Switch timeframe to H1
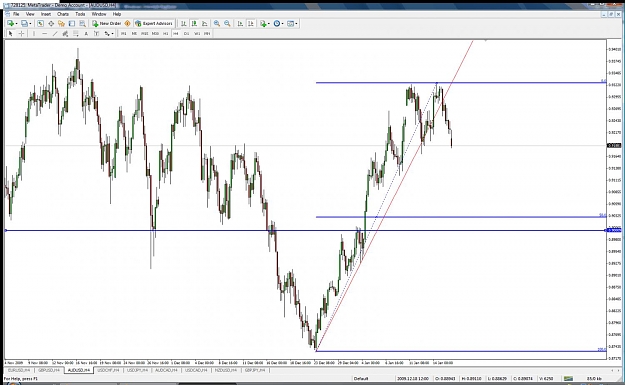 point(165,34)
